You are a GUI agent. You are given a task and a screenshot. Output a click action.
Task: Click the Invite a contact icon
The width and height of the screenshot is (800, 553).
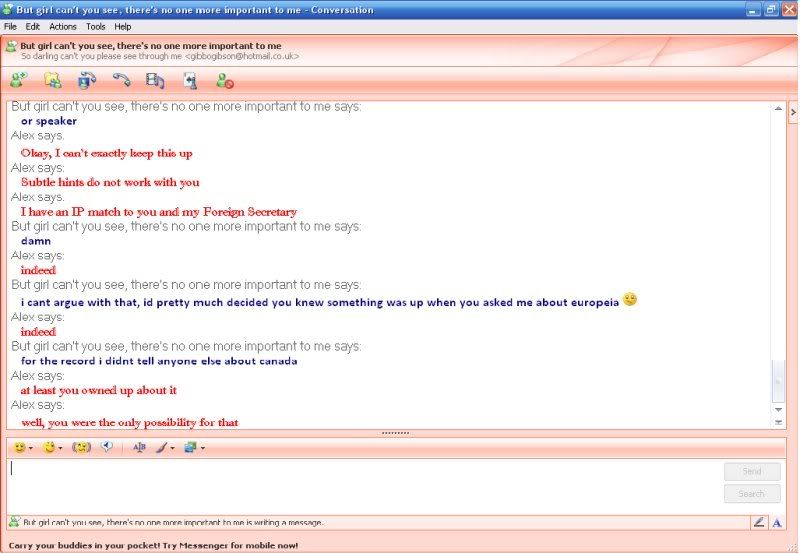(17, 81)
